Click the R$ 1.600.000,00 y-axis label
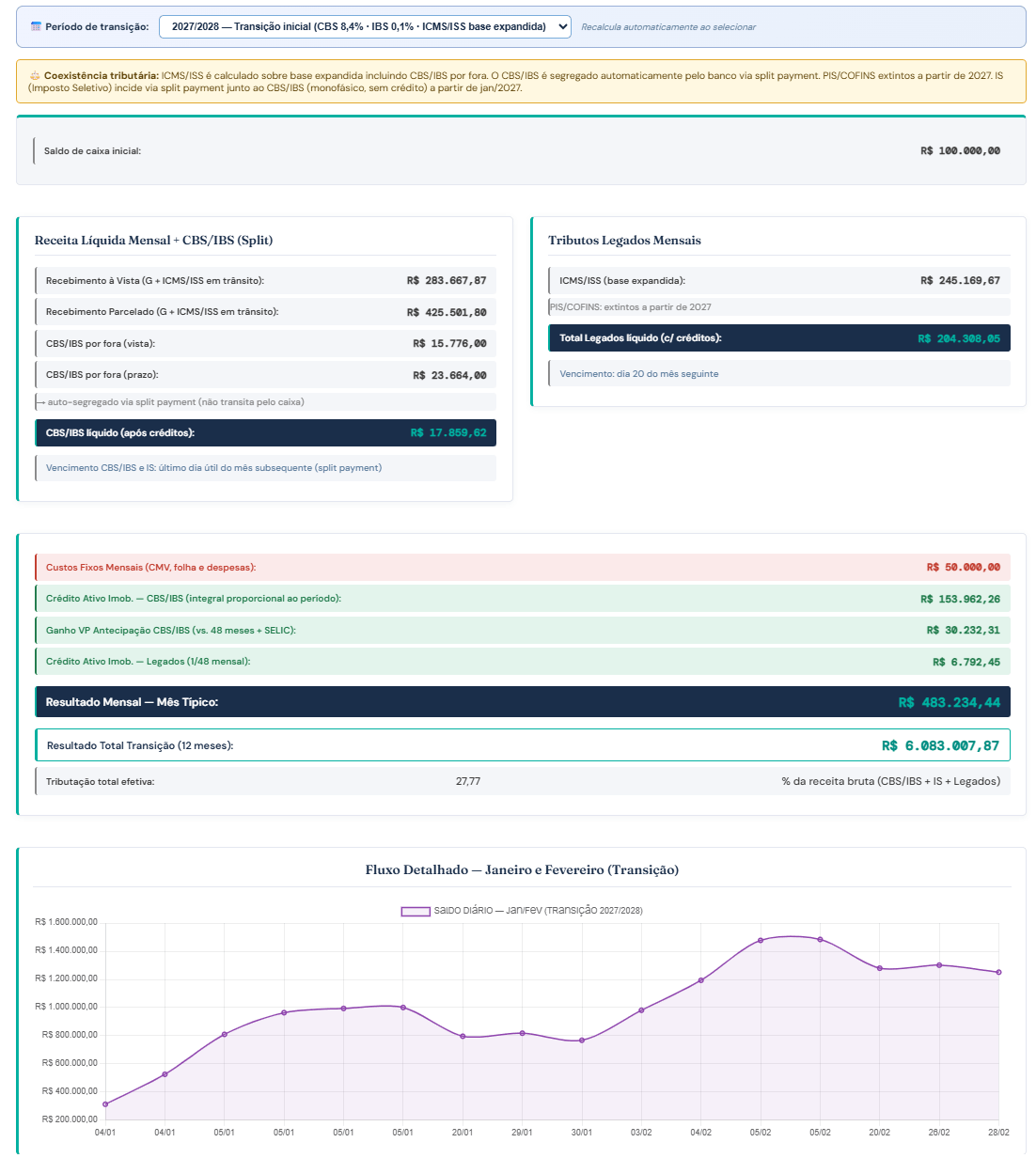Viewport: 1036px width, 1158px height. pos(66,922)
